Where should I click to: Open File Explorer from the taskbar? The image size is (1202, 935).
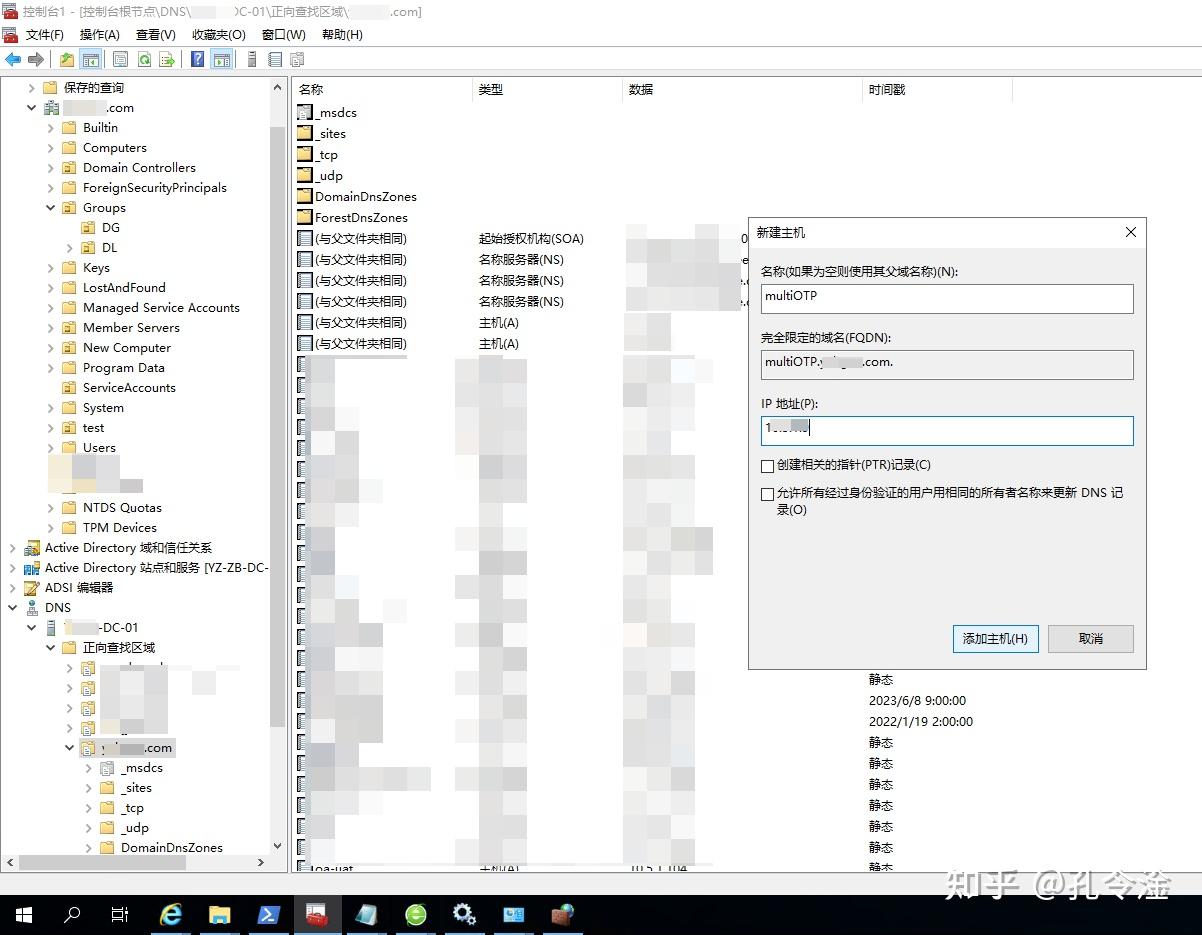pos(220,914)
